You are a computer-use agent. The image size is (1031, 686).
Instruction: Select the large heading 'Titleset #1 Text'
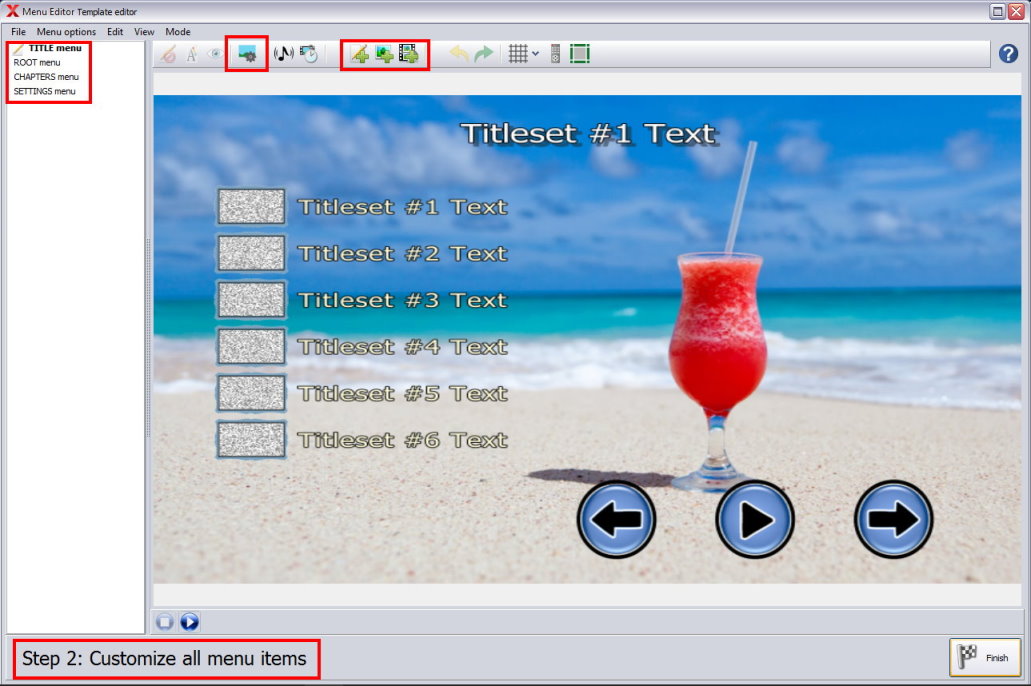[x=588, y=134]
